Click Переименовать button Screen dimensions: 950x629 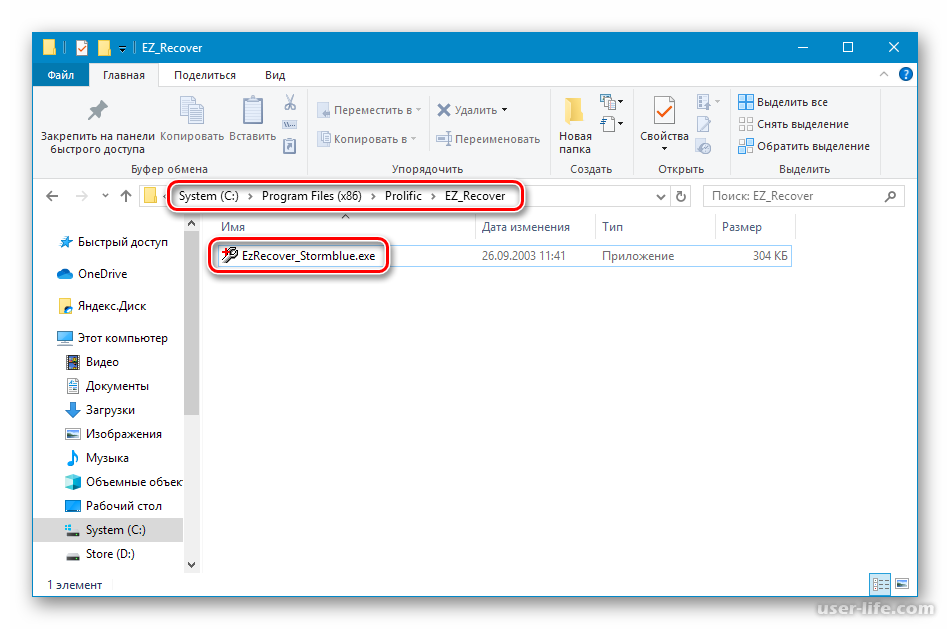coord(488,139)
